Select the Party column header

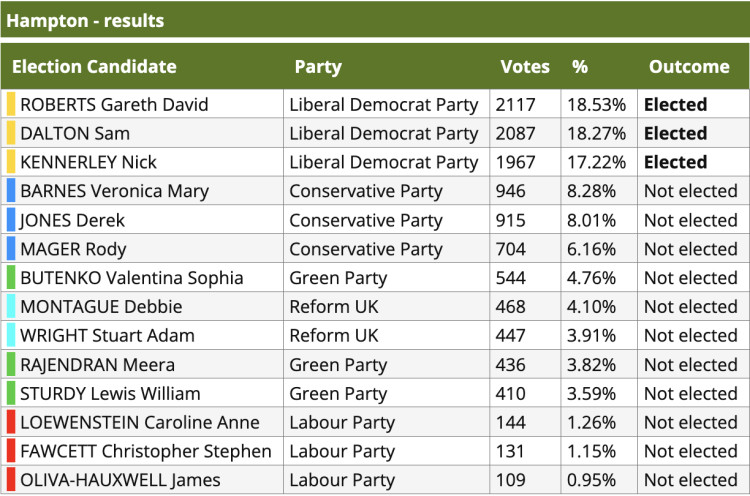click(318, 66)
